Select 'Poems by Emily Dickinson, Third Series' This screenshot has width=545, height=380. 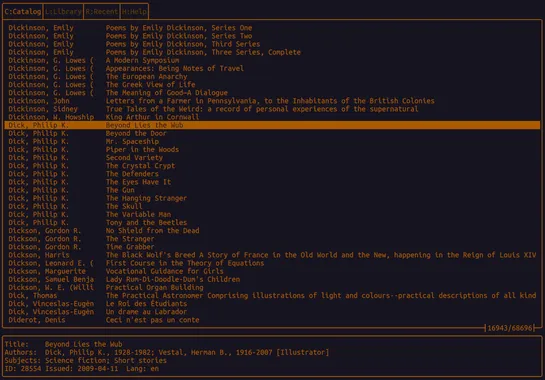tap(272, 44)
